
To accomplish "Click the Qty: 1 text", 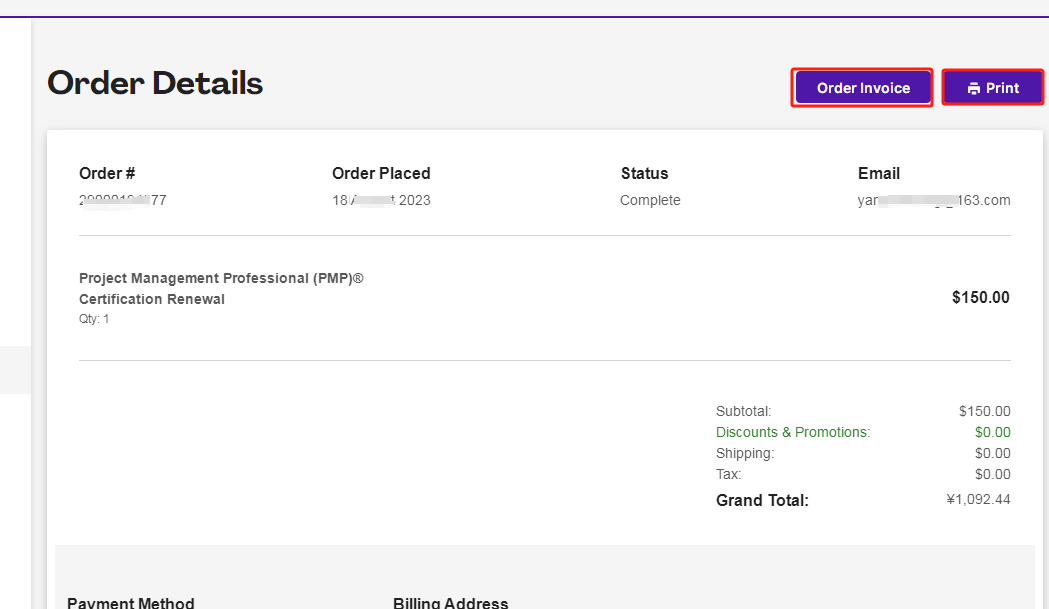I will pos(94,319).
